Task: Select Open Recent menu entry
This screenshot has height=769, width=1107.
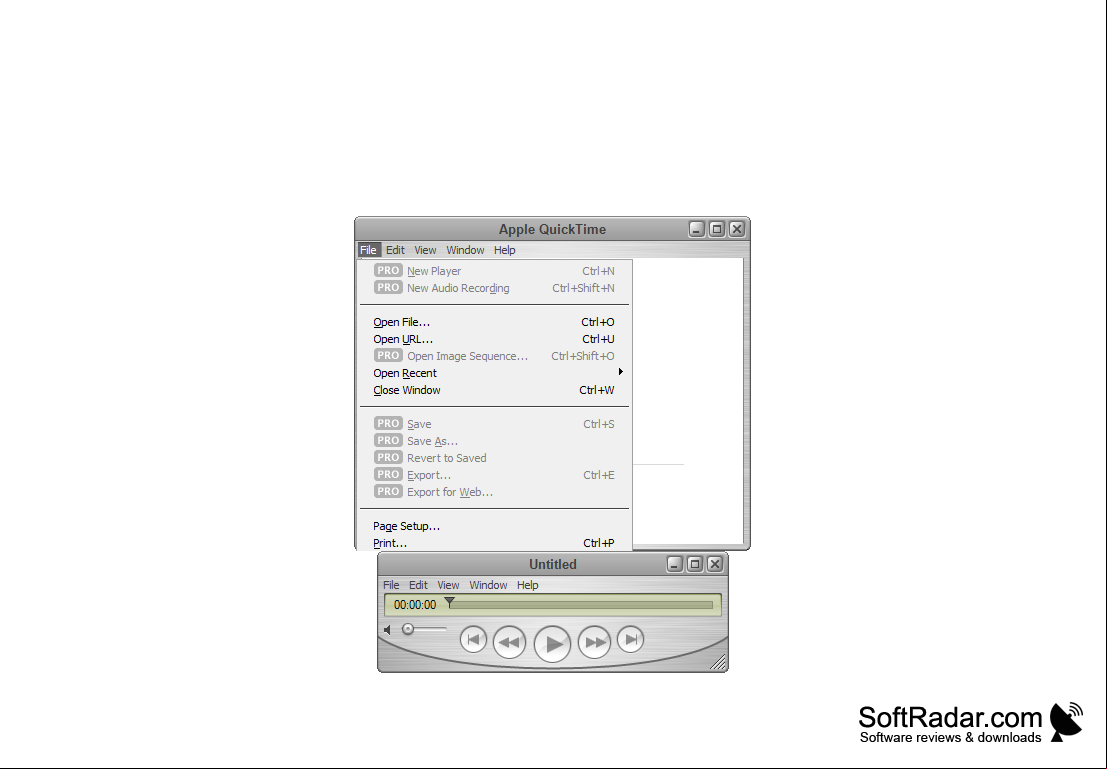Action: [494, 373]
